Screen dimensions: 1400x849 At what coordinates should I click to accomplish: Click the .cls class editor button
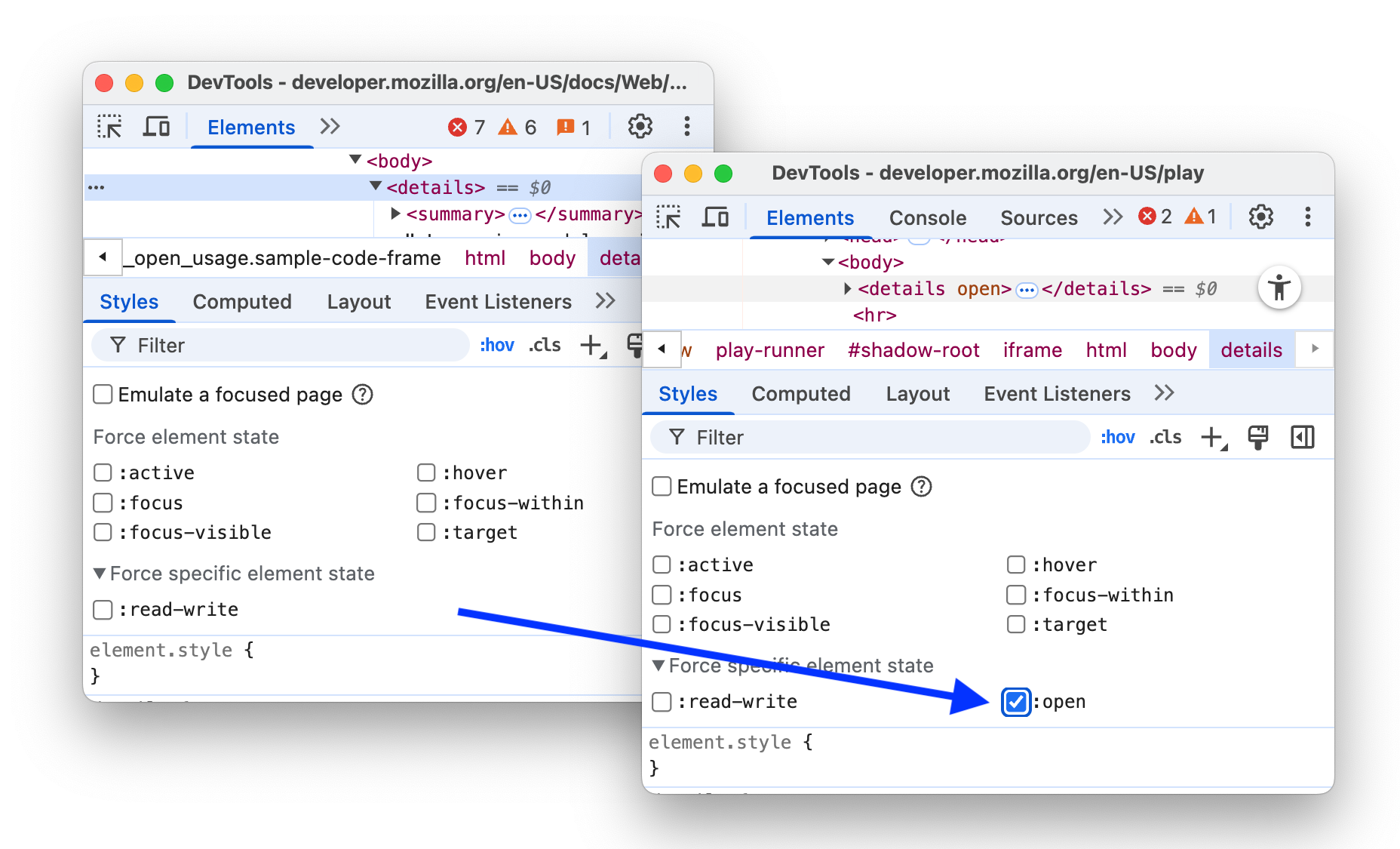1165,437
